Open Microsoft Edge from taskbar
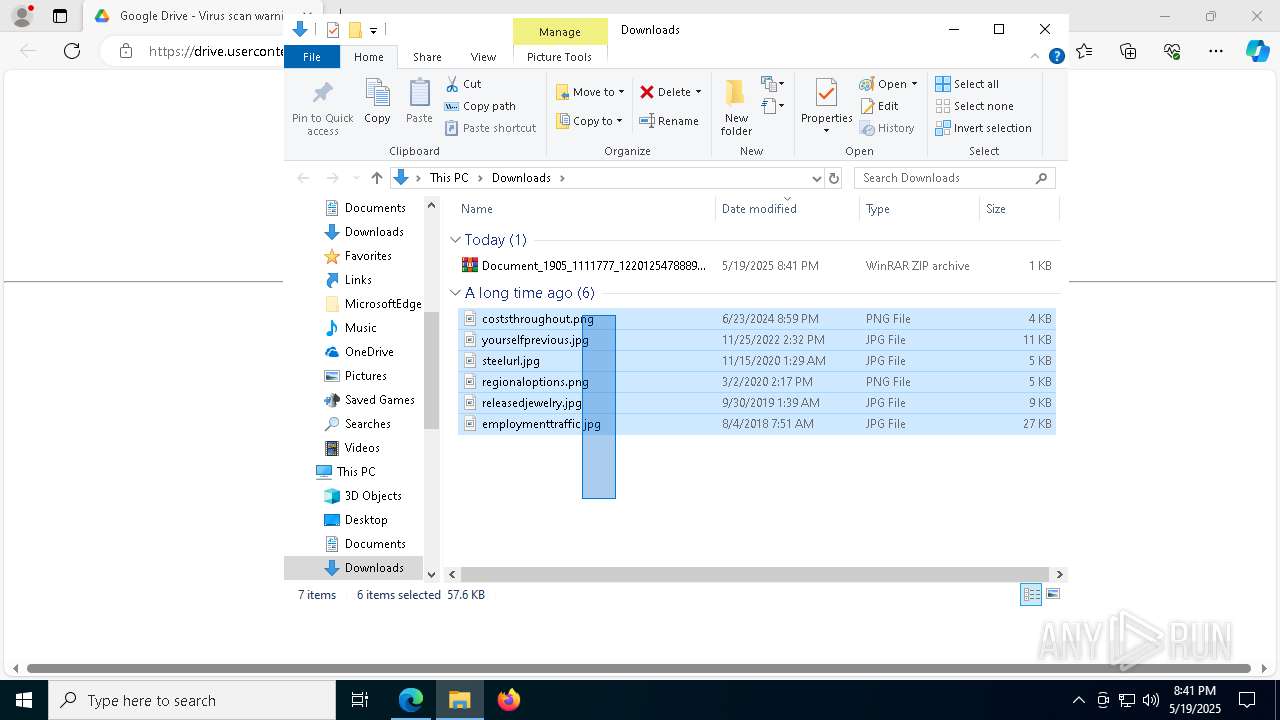Image resolution: width=1280 pixels, height=720 pixels. pos(411,700)
